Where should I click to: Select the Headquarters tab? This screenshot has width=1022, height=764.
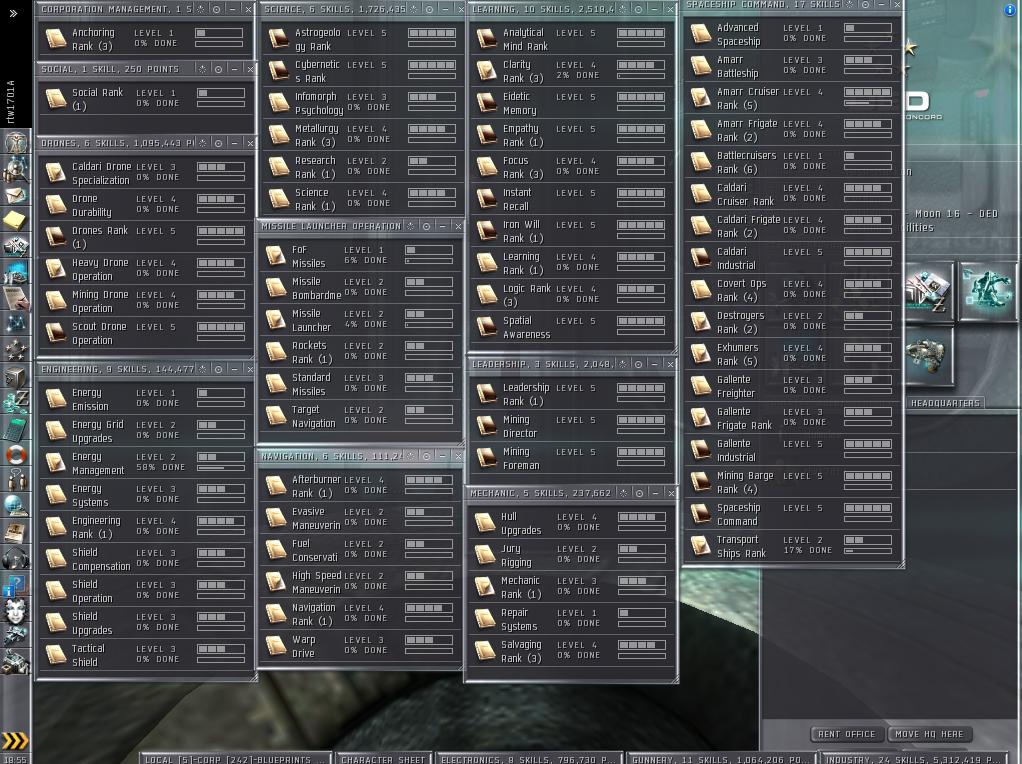pos(944,404)
